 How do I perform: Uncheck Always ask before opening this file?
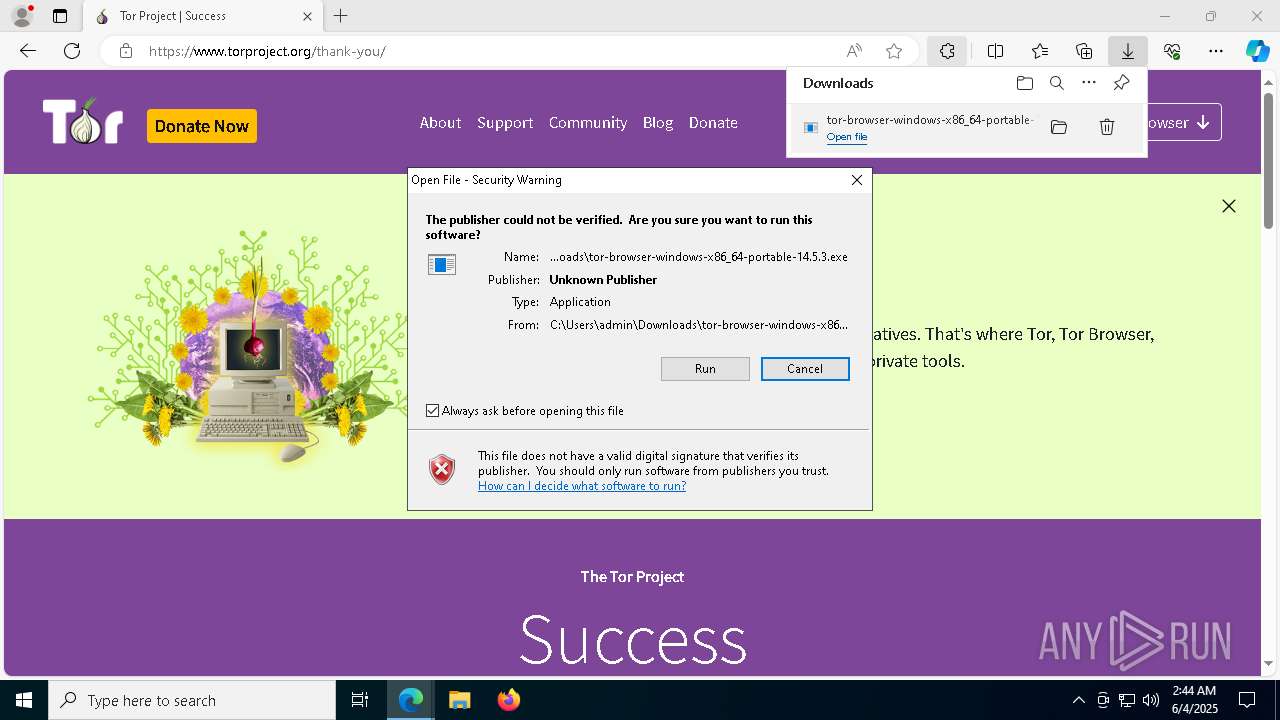click(x=433, y=411)
